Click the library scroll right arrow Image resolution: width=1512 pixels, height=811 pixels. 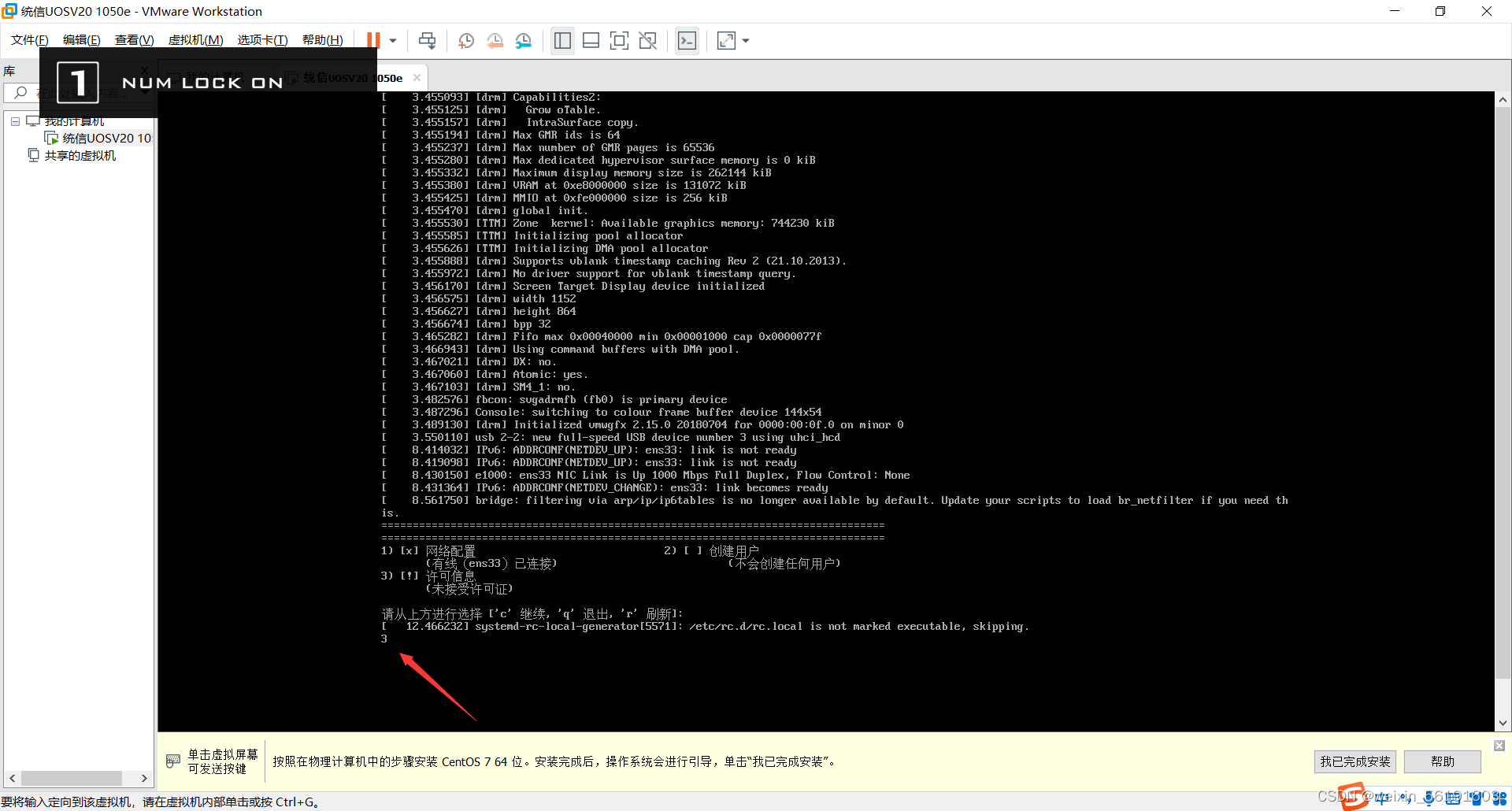pos(144,778)
